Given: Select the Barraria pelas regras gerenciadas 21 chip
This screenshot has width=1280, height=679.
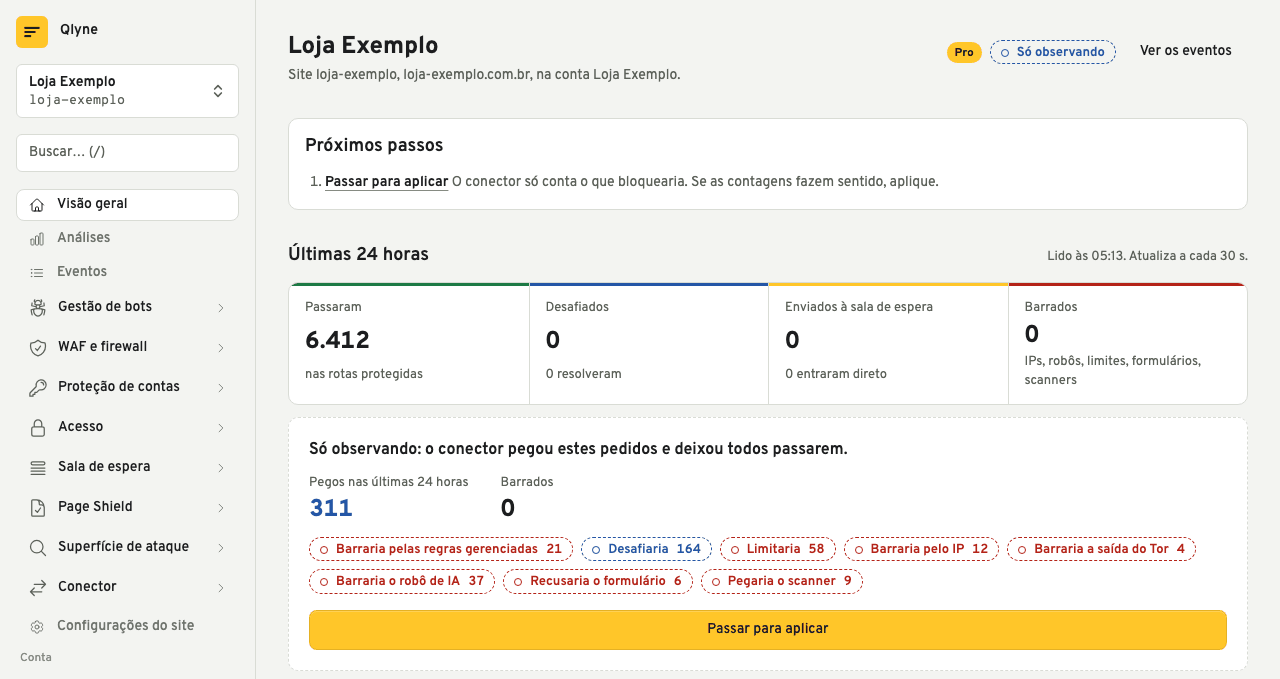Looking at the screenshot, I should (441, 549).
